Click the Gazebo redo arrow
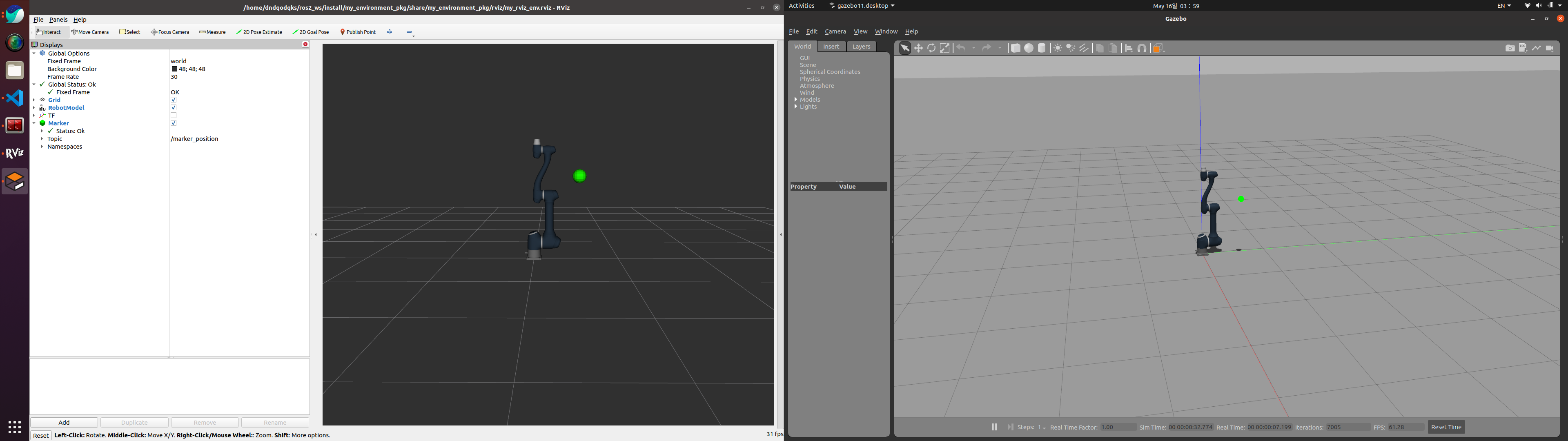 tap(987, 48)
